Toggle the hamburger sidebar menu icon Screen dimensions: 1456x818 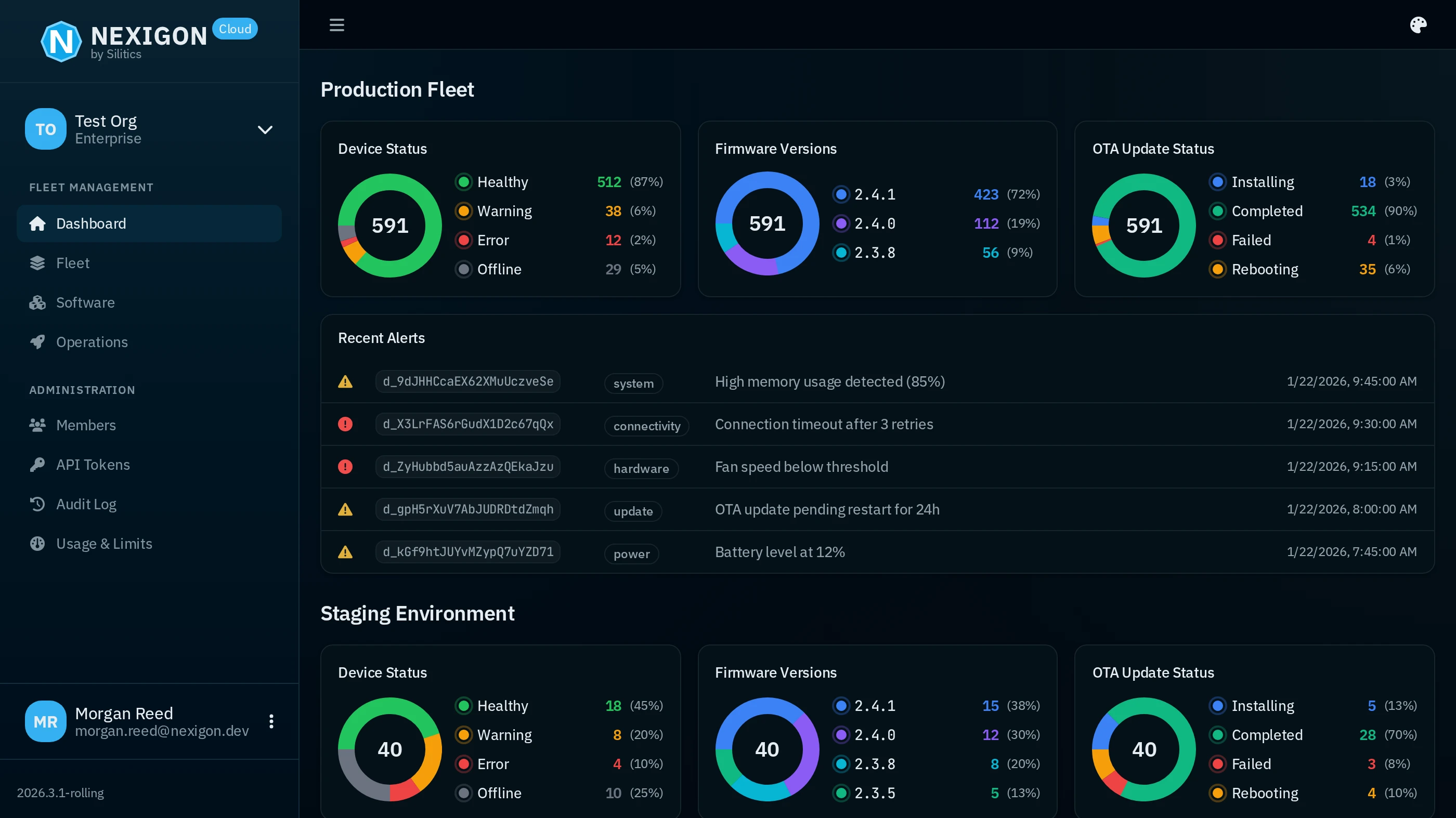[337, 25]
